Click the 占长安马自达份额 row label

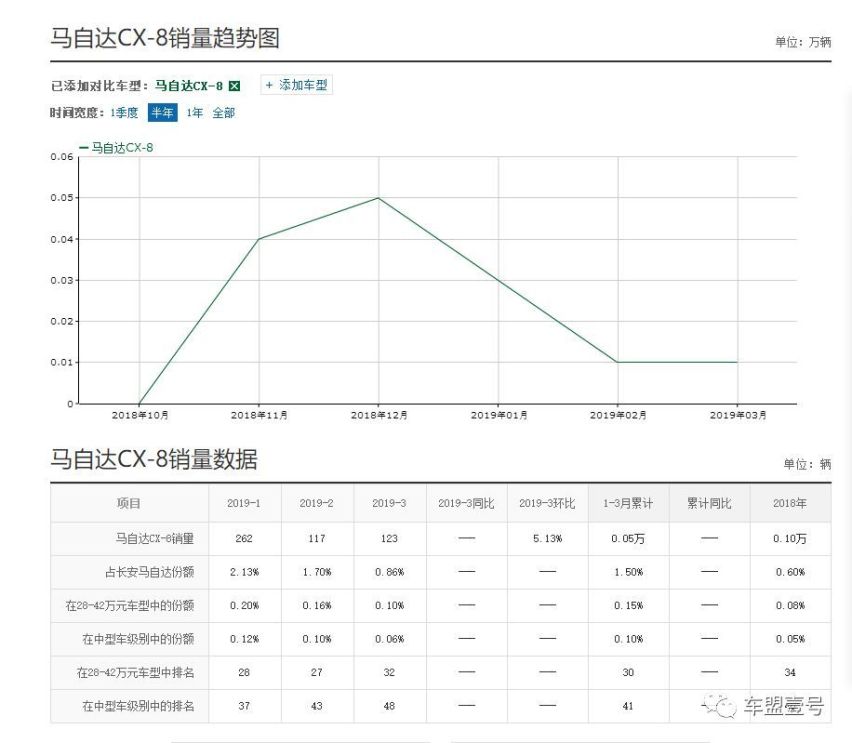click(149, 572)
